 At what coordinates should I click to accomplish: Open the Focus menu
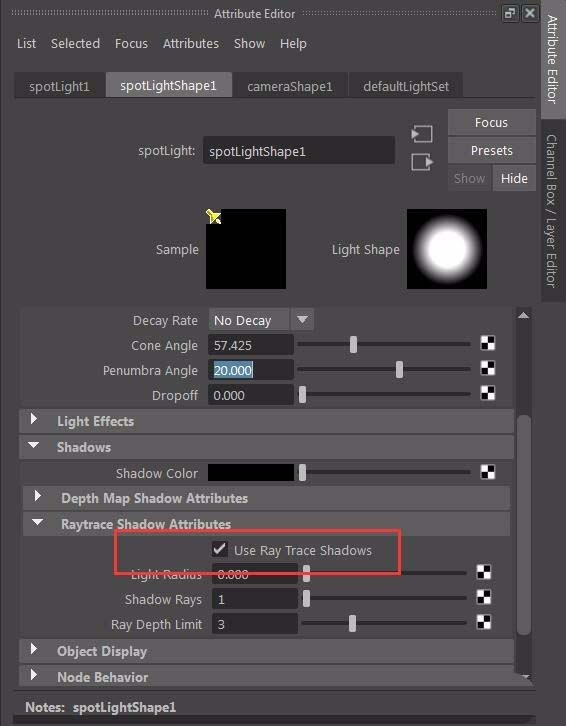tap(132, 44)
